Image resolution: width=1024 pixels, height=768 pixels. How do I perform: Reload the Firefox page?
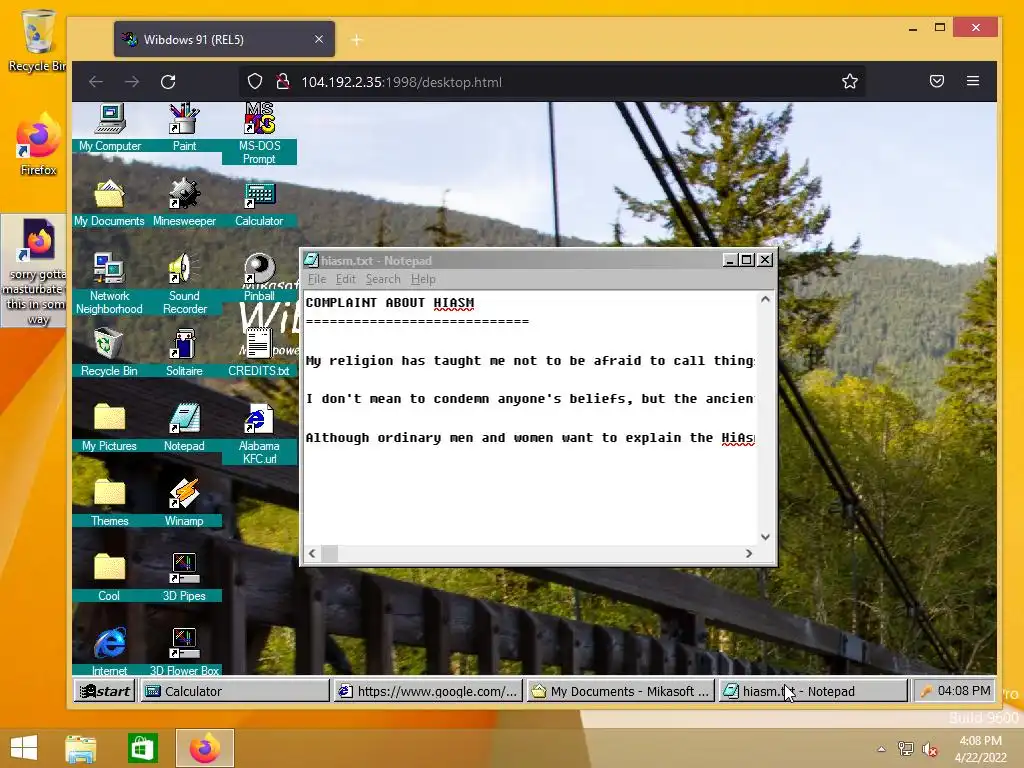point(168,82)
